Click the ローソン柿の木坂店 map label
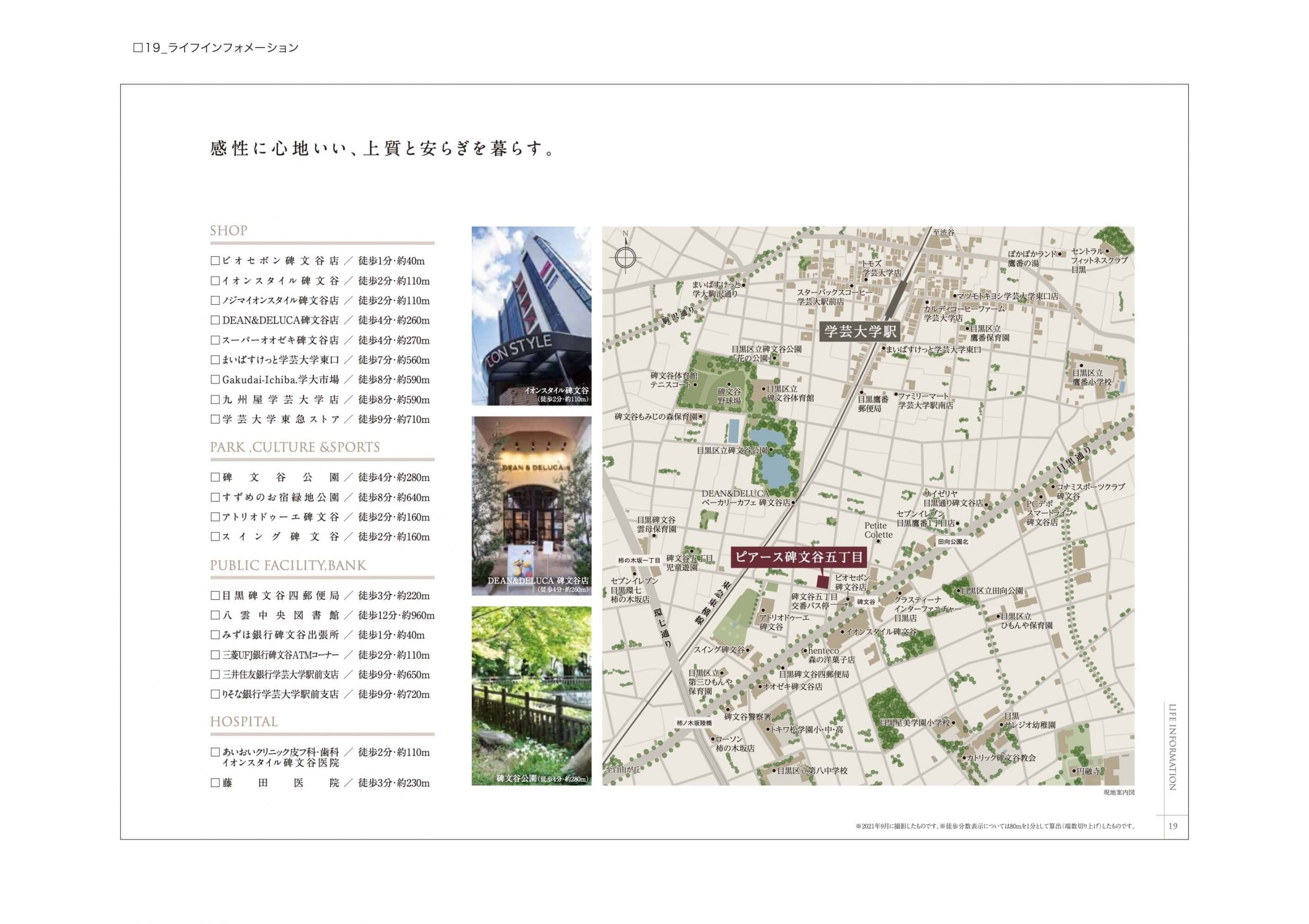Screen dimensions: 1309x924 pos(734,743)
